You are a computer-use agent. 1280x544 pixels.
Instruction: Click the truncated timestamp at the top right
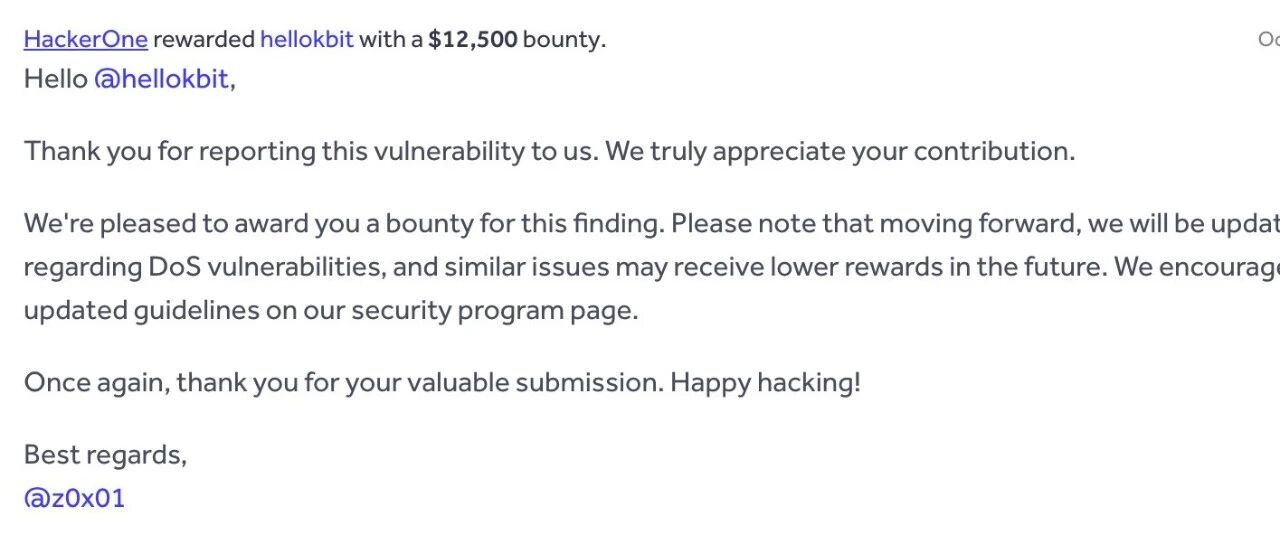pos(1268,39)
